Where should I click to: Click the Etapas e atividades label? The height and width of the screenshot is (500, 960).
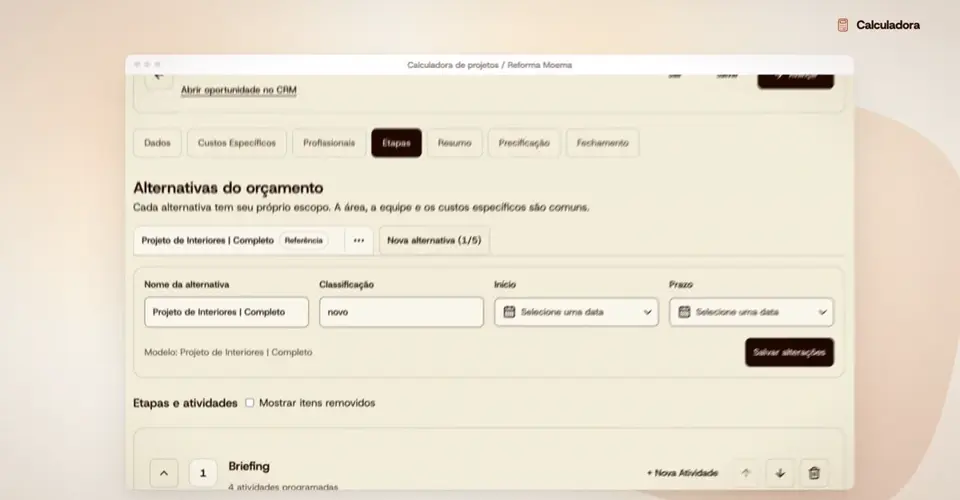click(x=186, y=403)
